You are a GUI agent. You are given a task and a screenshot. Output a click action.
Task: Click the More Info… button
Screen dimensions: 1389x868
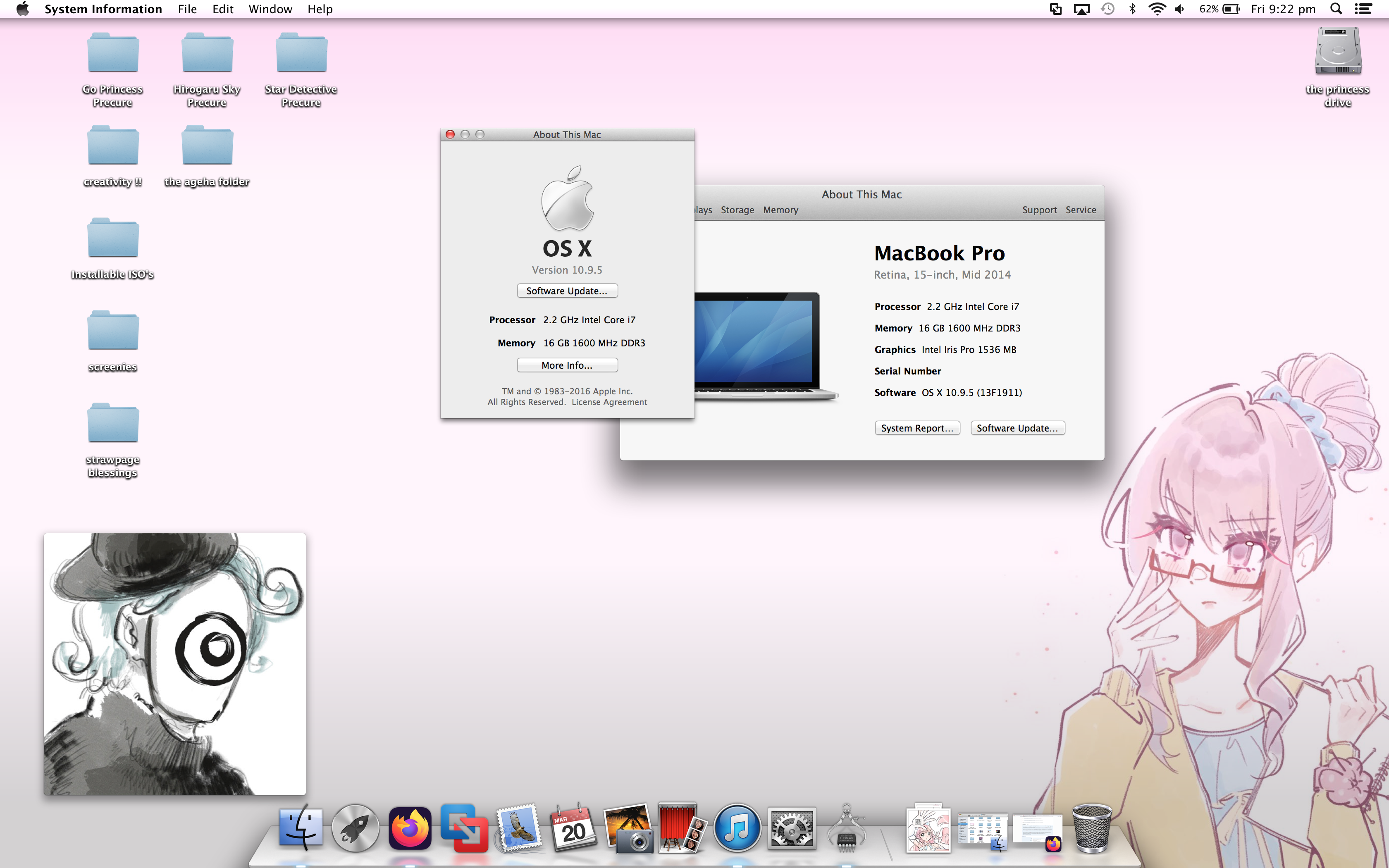pyautogui.click(x=567, y=365)
